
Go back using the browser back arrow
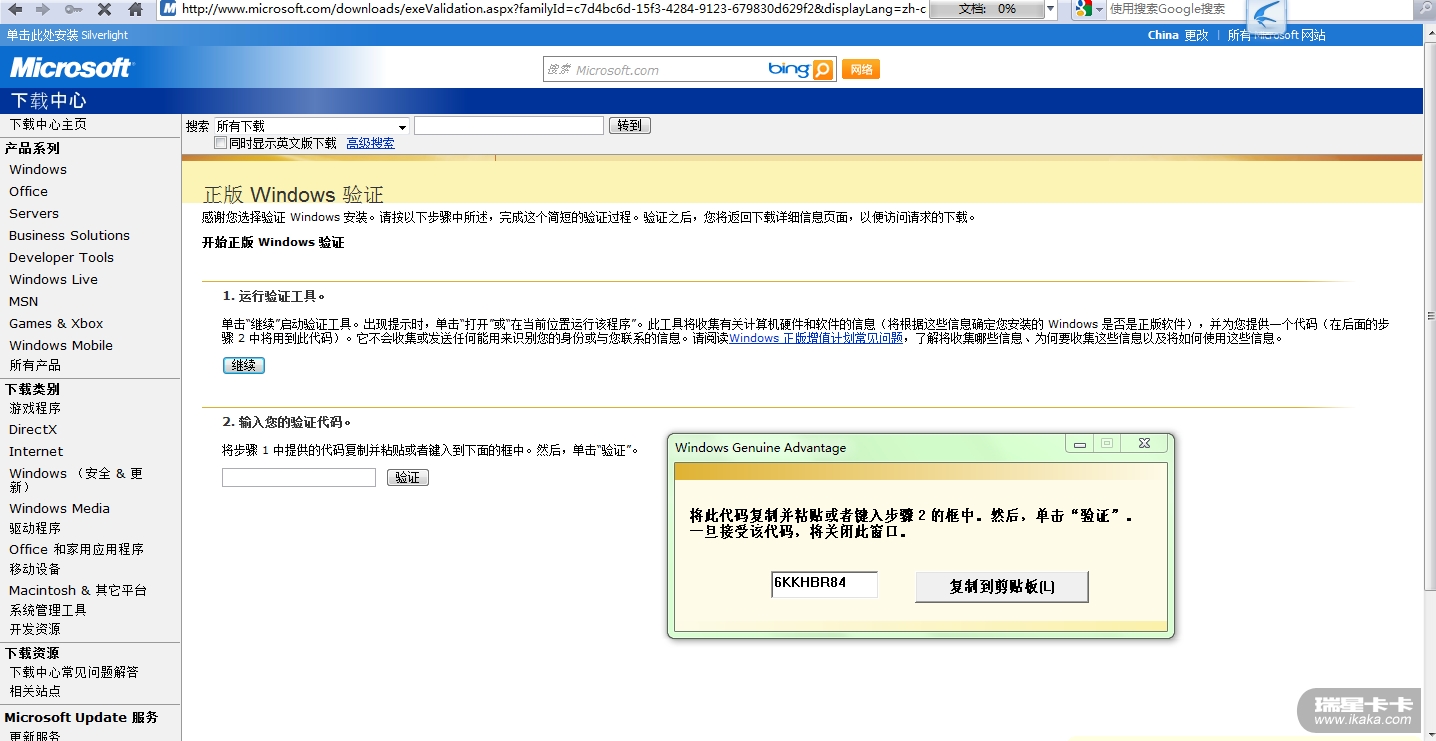pos(15,9)
